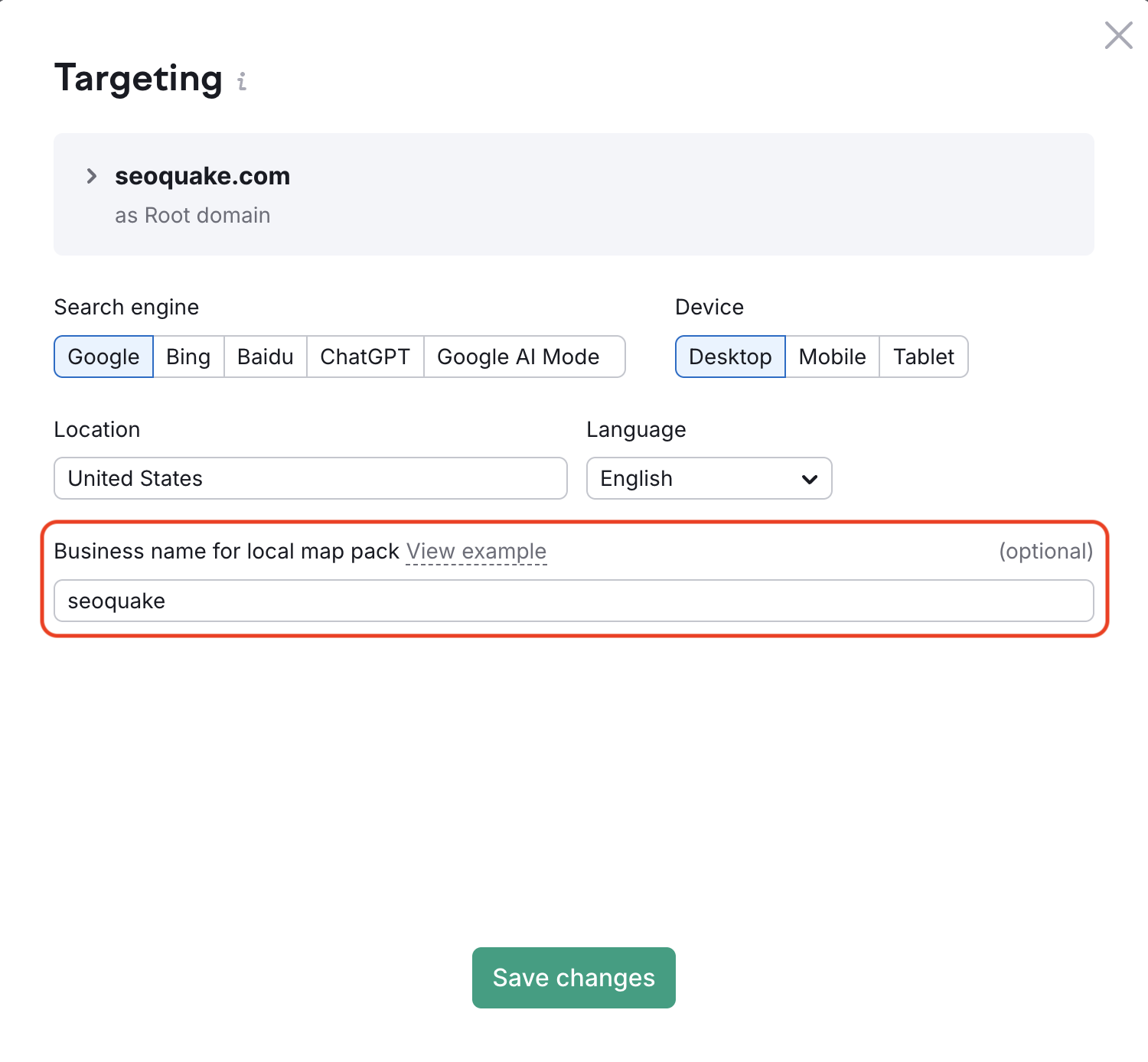Image resolution: width=1148 pixels, height=1062 pixels.
Task: Click the Language dropdown arrow
Action: 808,479
